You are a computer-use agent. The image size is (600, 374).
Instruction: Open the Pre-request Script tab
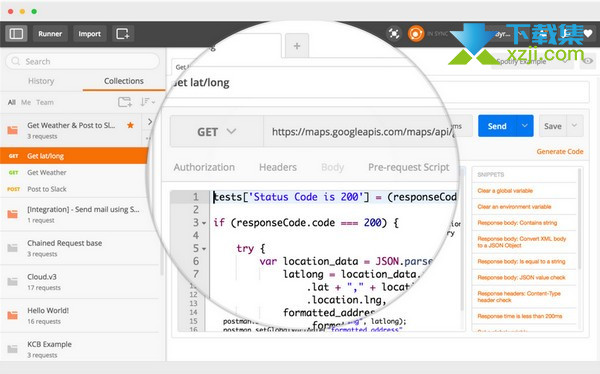(x=409, y=167)
